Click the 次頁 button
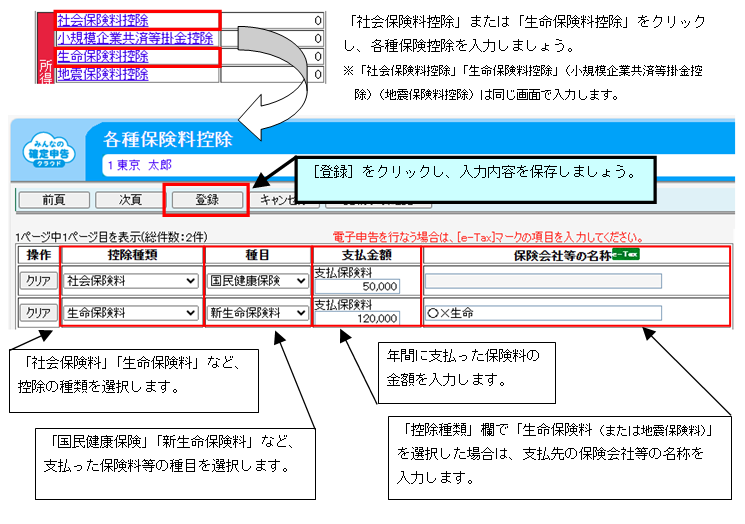Image resolution: width=745 pixels, height=524 pixels. click(x=130, y=200)
